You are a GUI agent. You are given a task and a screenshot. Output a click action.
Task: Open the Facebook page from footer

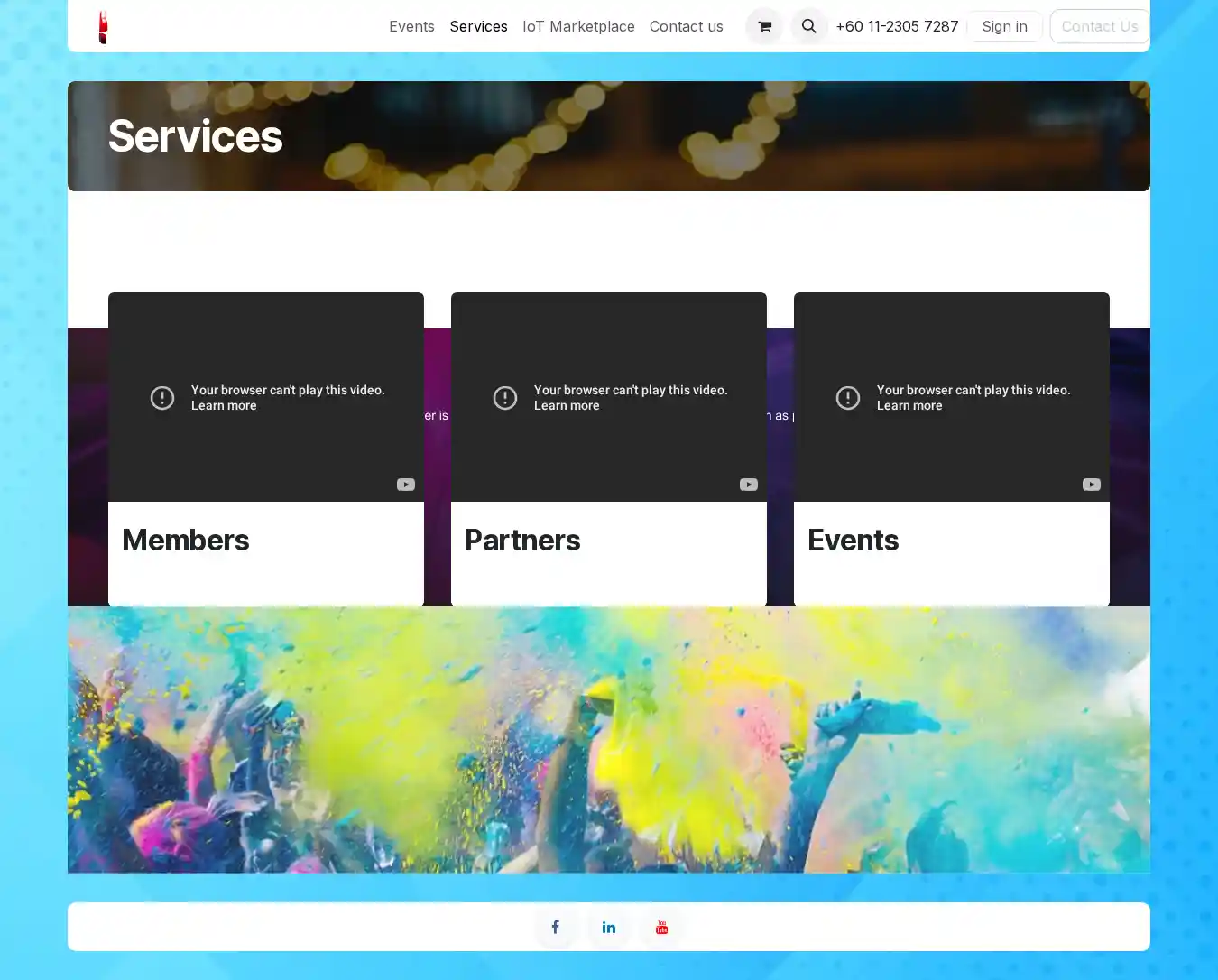555,927
